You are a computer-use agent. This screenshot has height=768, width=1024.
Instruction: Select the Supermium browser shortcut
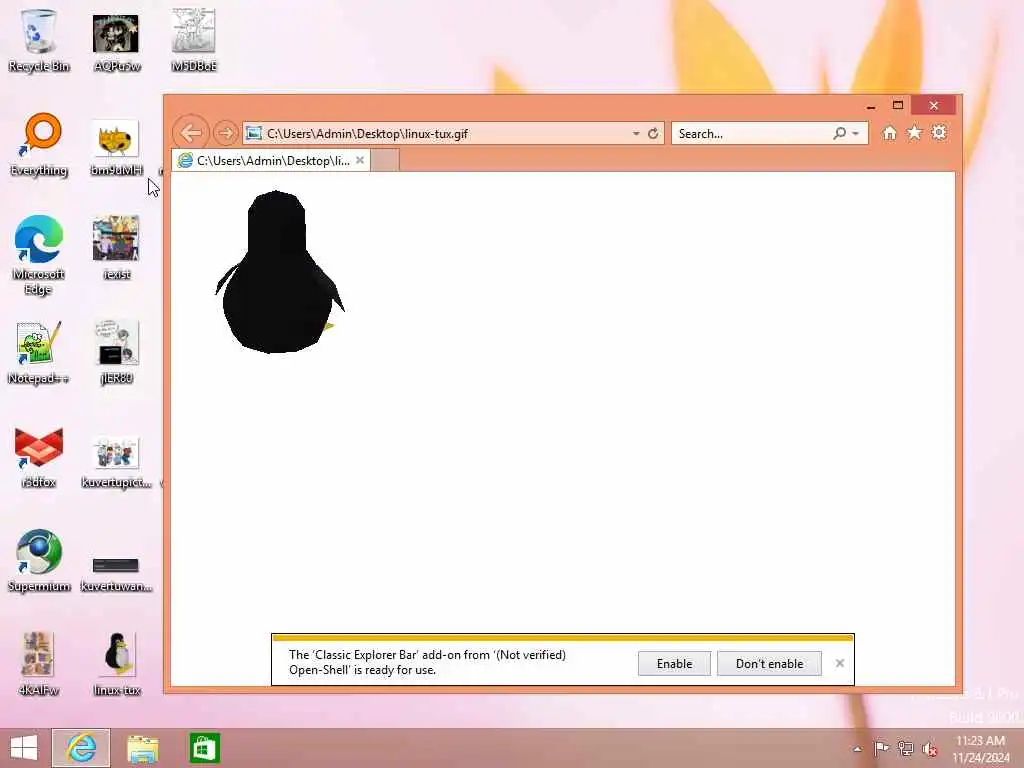[39, 561]
